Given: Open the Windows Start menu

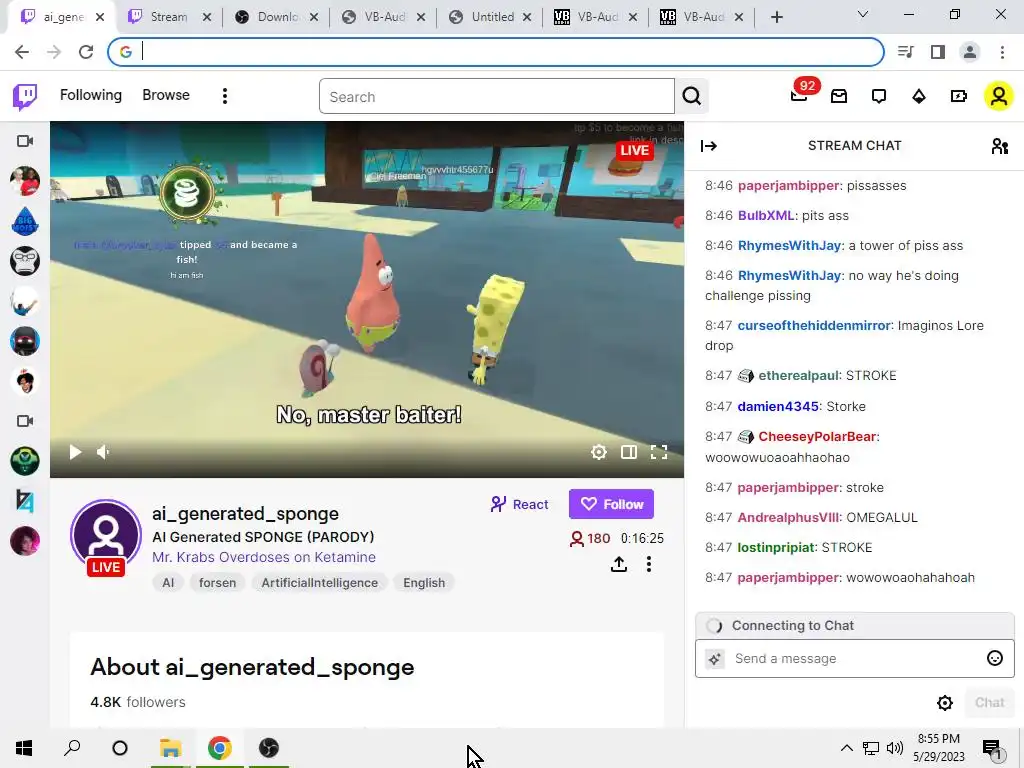Looking at the screenshot, I should [24, 748].
